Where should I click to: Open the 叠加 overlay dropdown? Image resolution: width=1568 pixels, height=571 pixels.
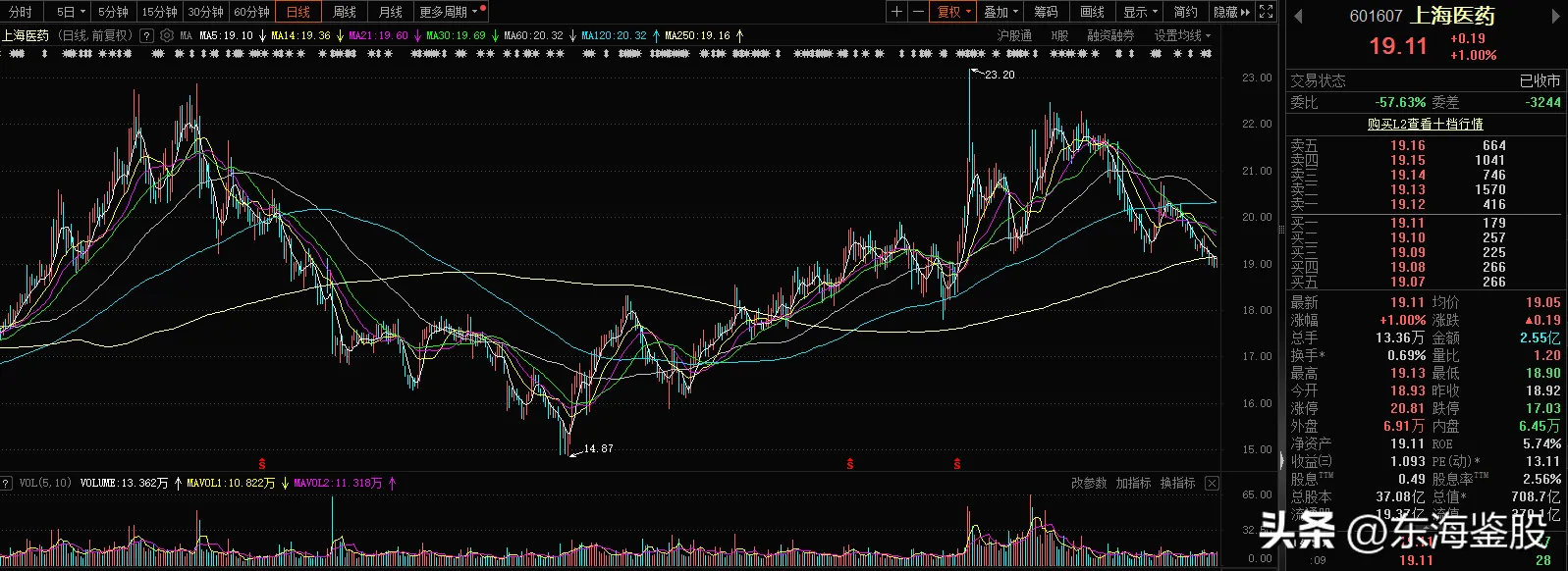click(x=1001, y=12)
